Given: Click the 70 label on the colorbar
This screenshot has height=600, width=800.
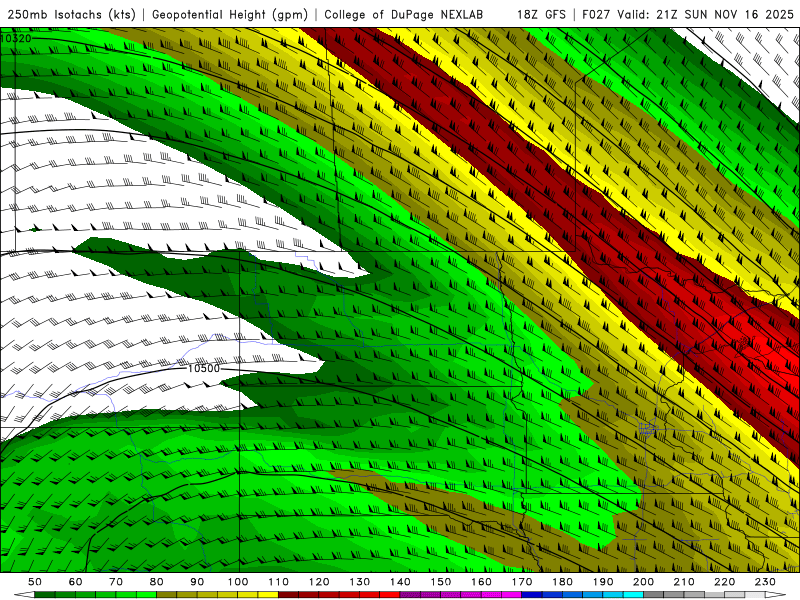Looking at the screenshot, I should point(116,582).
